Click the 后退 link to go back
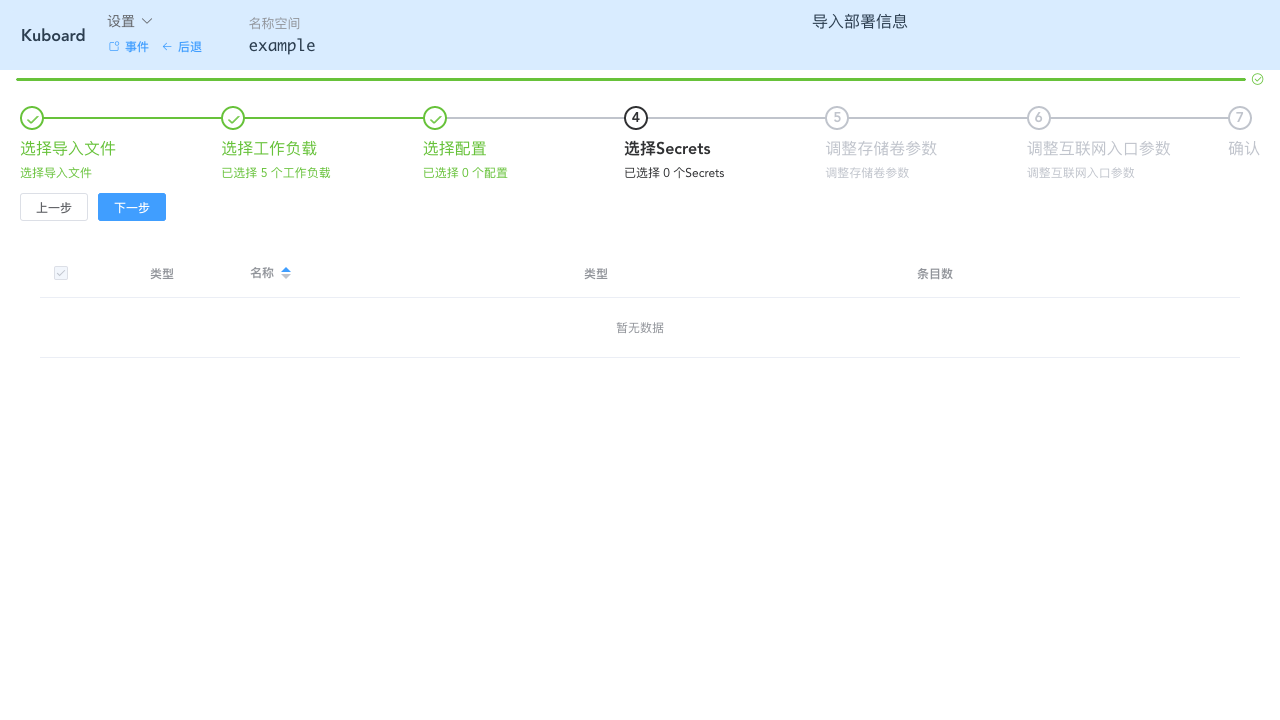 190,46
